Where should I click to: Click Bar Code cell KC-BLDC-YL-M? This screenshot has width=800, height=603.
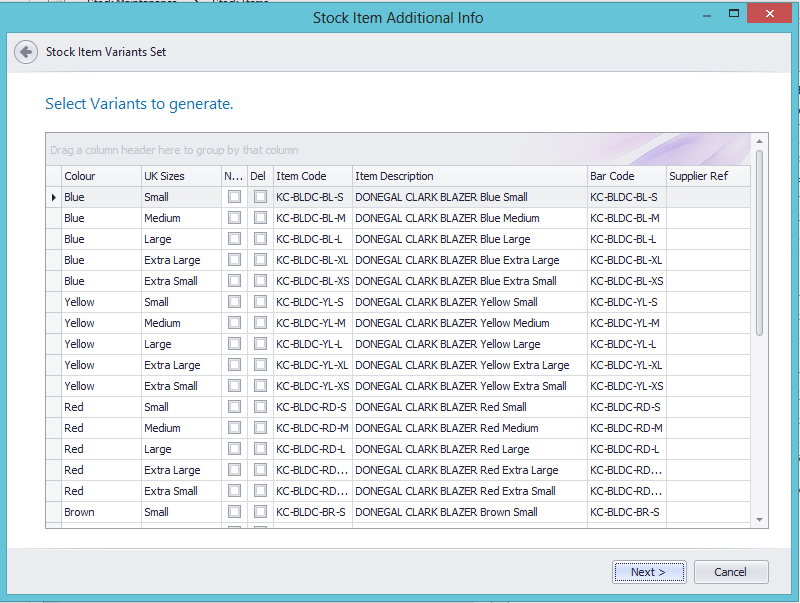pos(627,323)
